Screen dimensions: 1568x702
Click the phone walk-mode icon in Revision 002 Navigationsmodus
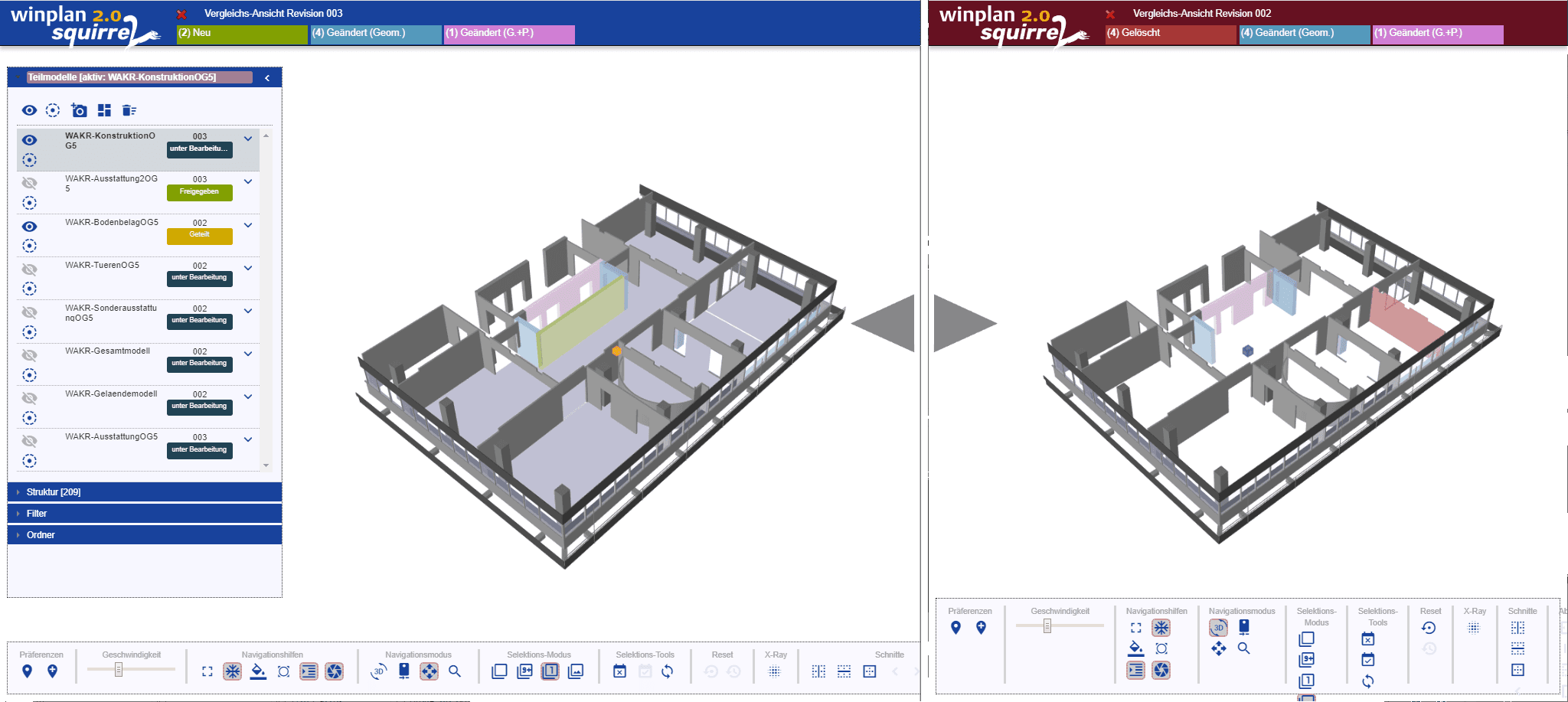[1244, 628]
